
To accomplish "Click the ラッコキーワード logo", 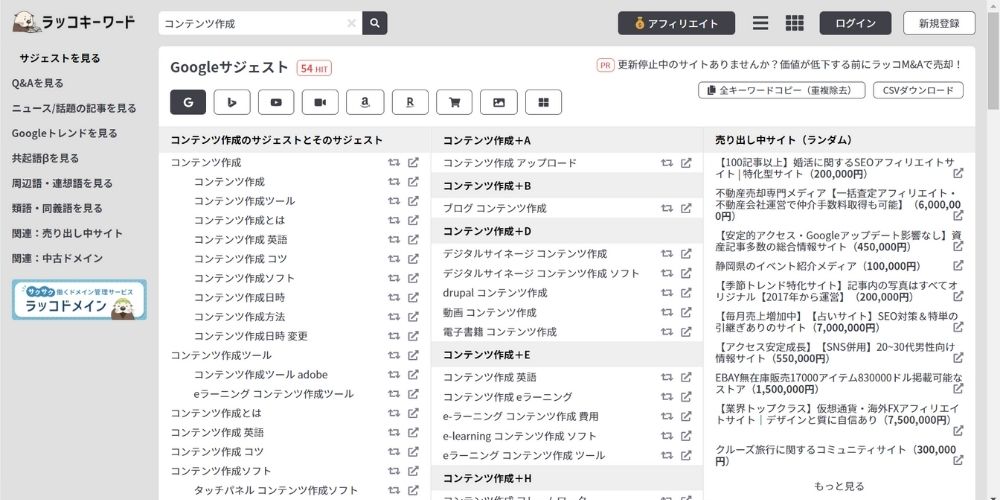I will [x=74, y=22].
